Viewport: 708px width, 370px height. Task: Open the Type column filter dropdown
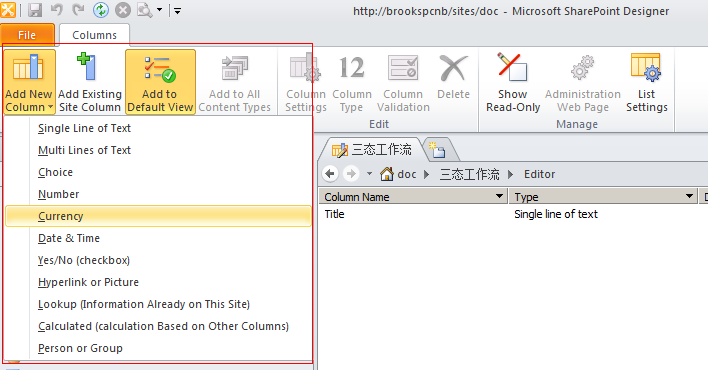[689, 196]
